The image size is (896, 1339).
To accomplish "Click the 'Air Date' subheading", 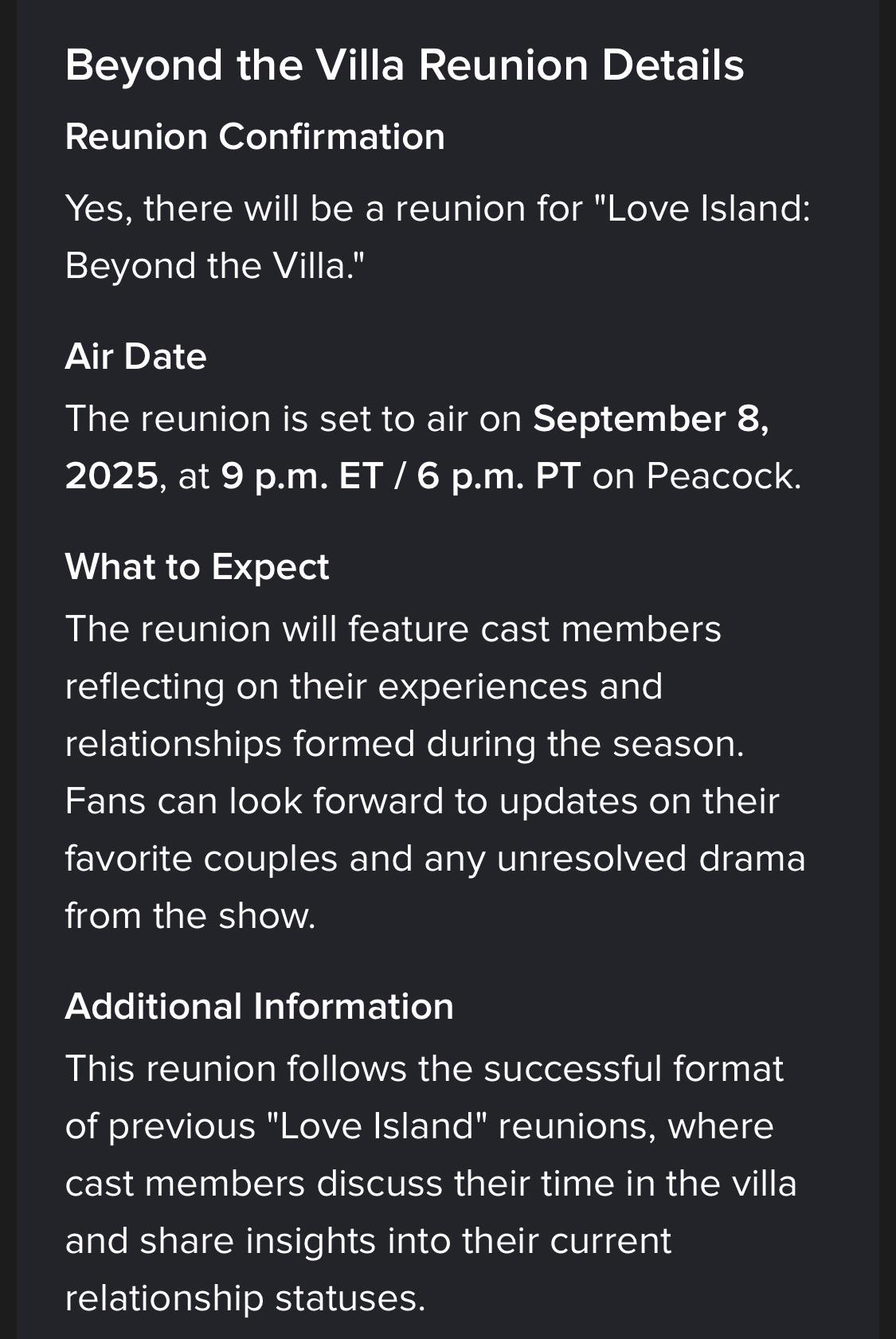I will pyautogui.click(x=136, y=357).
